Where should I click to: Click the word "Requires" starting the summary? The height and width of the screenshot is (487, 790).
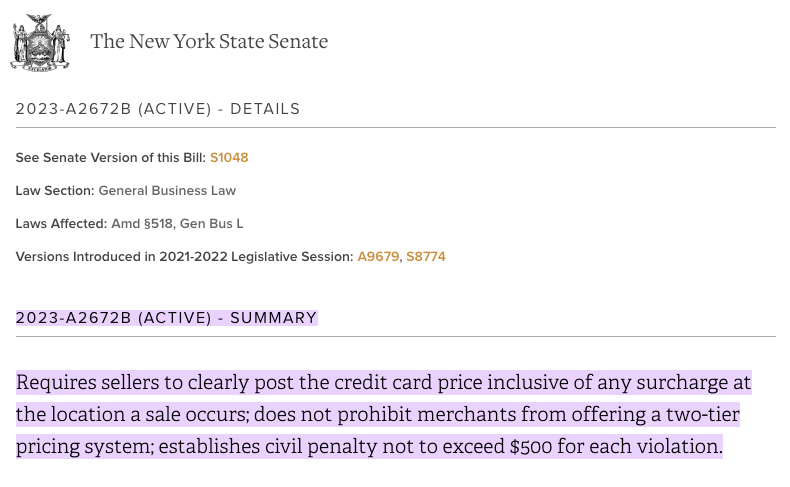pos(56,383)
